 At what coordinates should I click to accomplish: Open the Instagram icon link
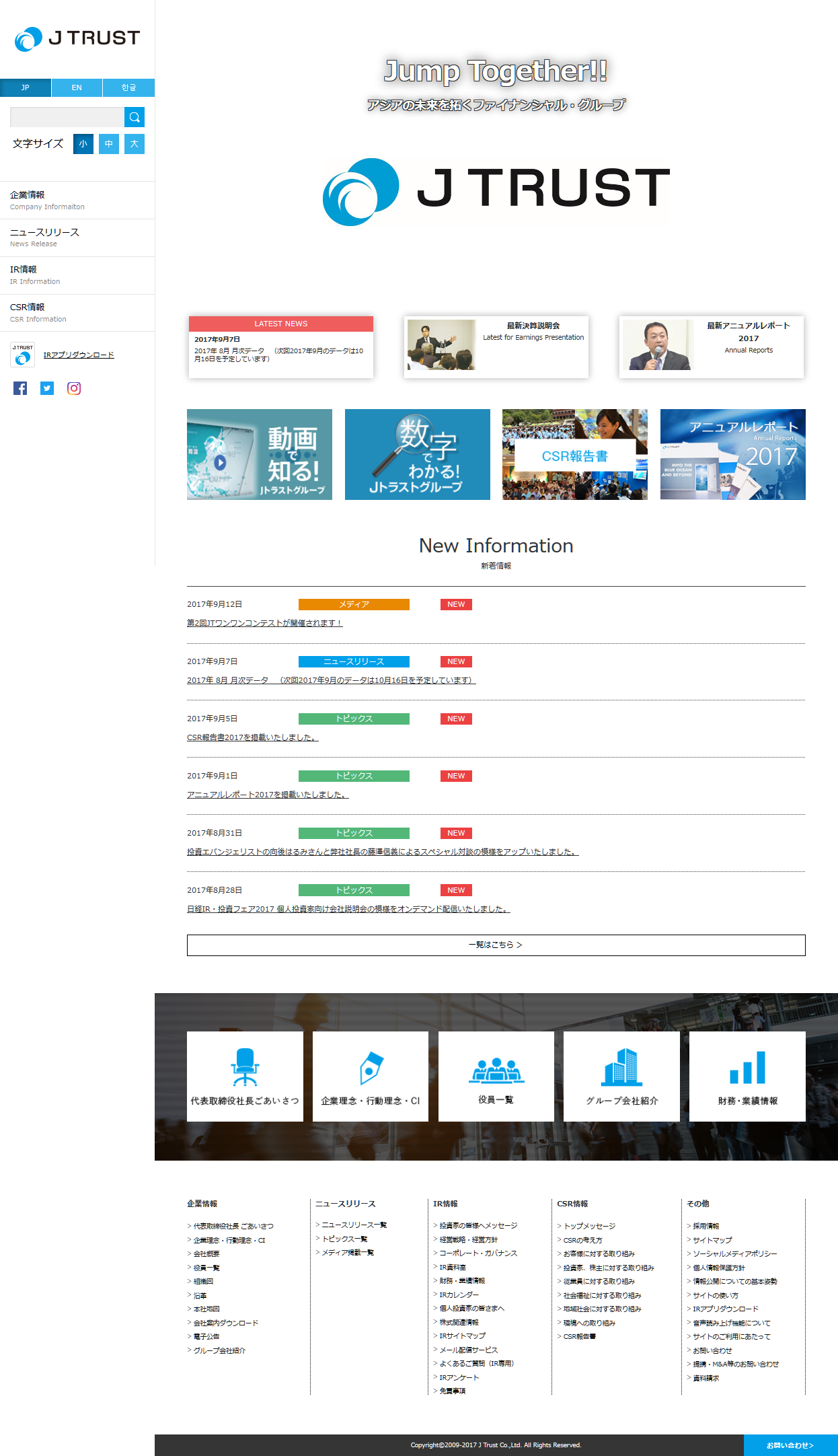[x=74, y=388]
